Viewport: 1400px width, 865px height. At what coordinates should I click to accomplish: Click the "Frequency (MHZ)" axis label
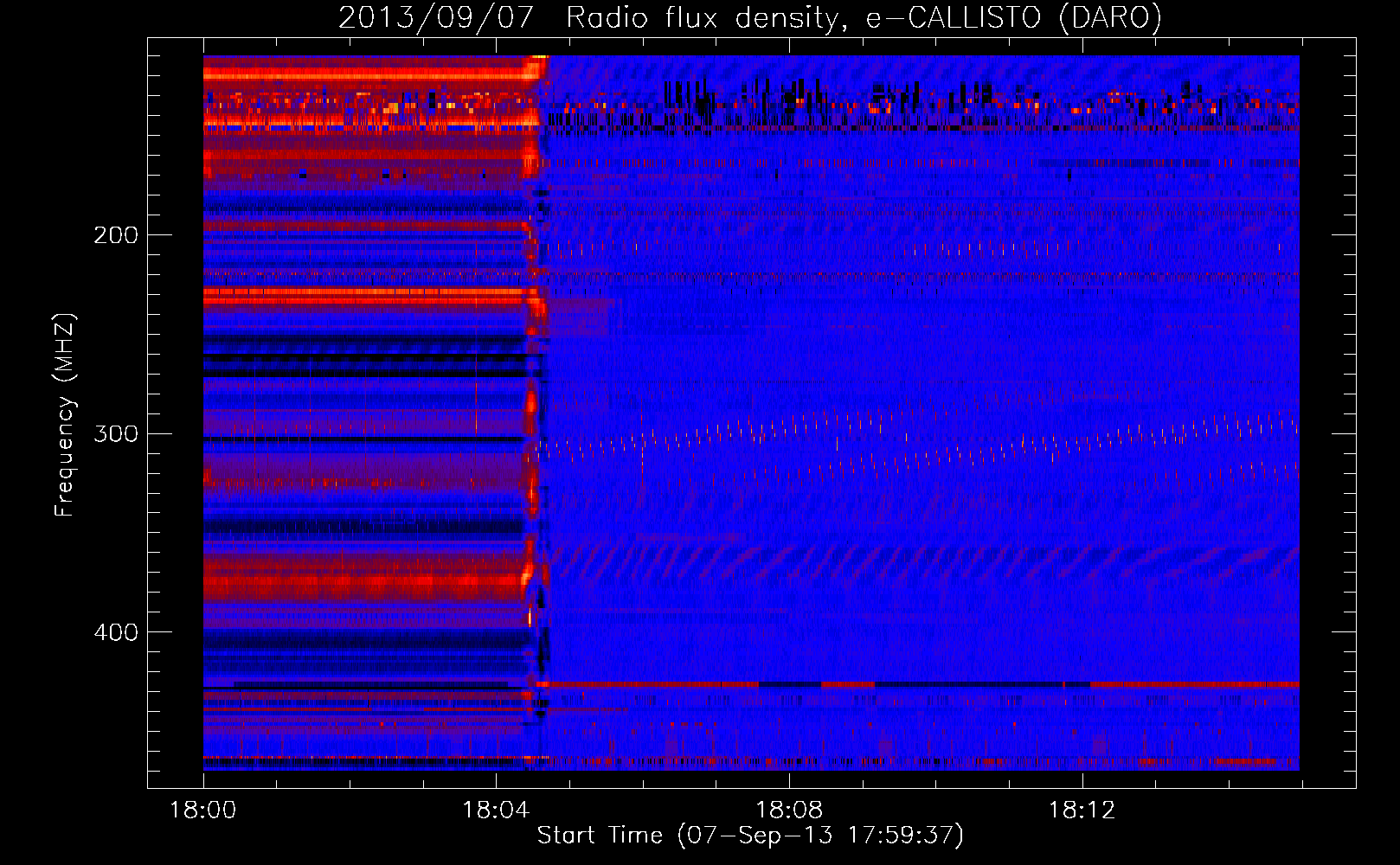coord(65,415)
